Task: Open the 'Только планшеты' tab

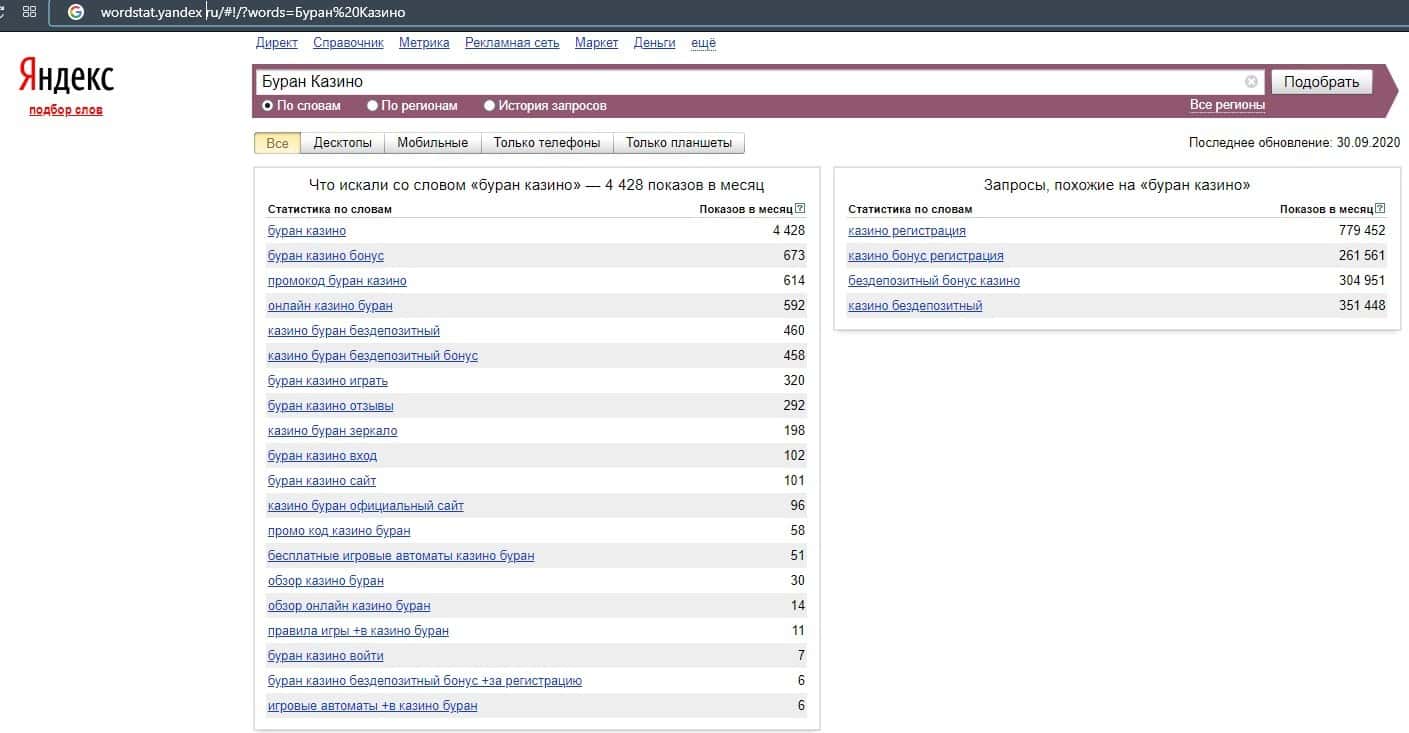Action: pos(678,143)
